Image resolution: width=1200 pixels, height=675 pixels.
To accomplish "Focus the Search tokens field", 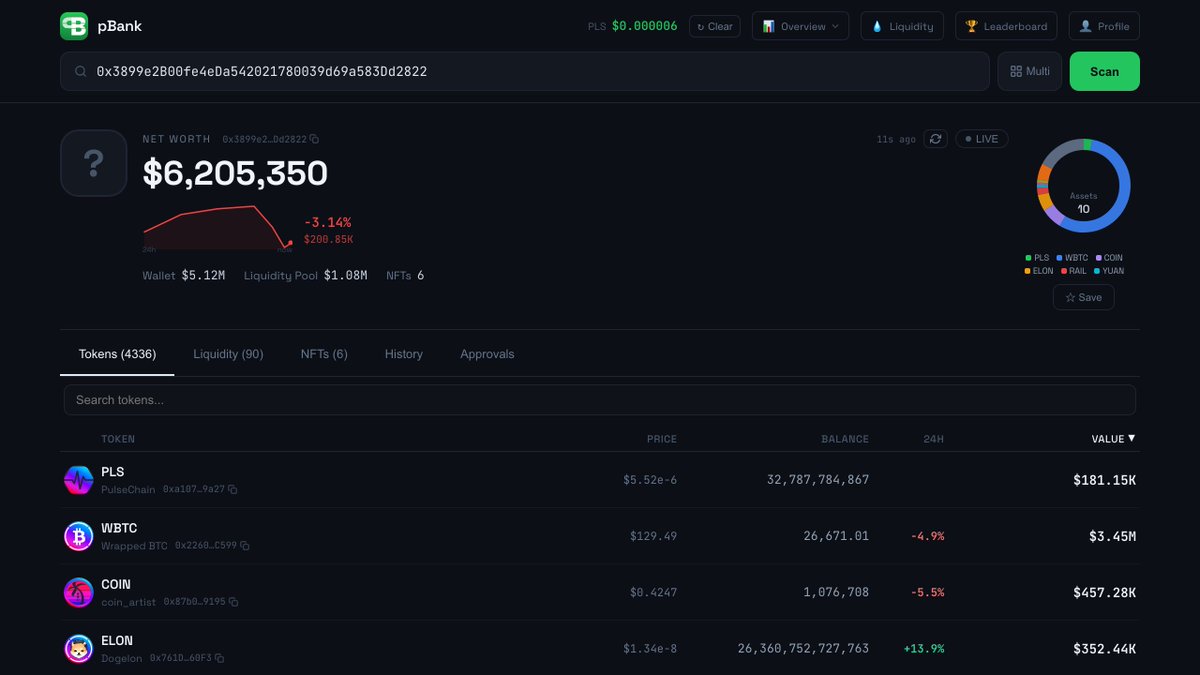I will 600,400.
